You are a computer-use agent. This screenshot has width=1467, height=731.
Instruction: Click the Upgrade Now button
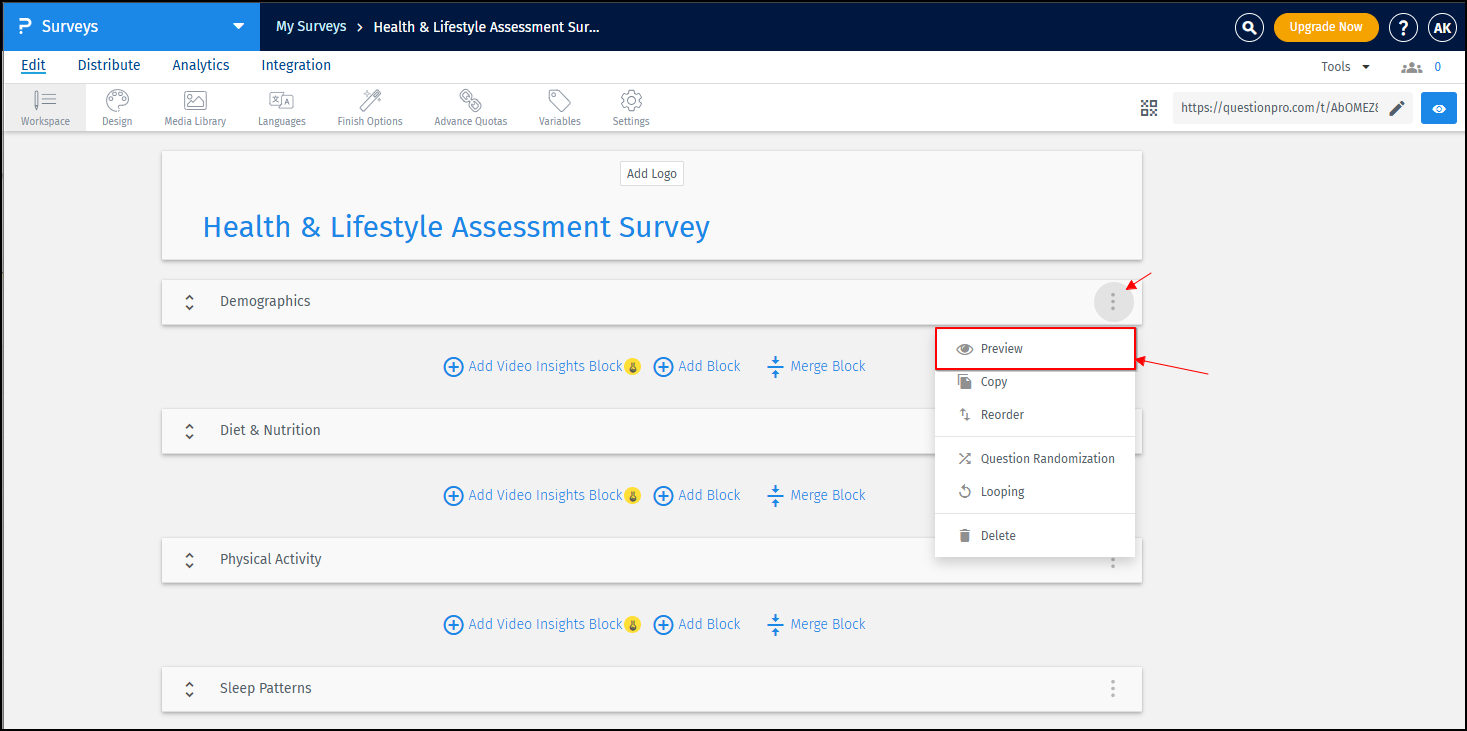pyautogui.click(x=1325, y=27)
